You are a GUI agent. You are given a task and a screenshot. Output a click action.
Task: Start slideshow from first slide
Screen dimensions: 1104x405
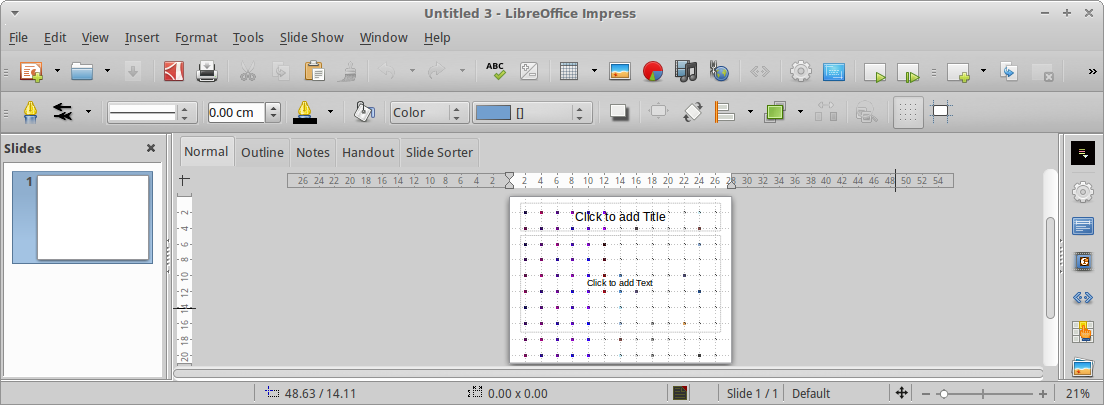click(x=875, y=72)
